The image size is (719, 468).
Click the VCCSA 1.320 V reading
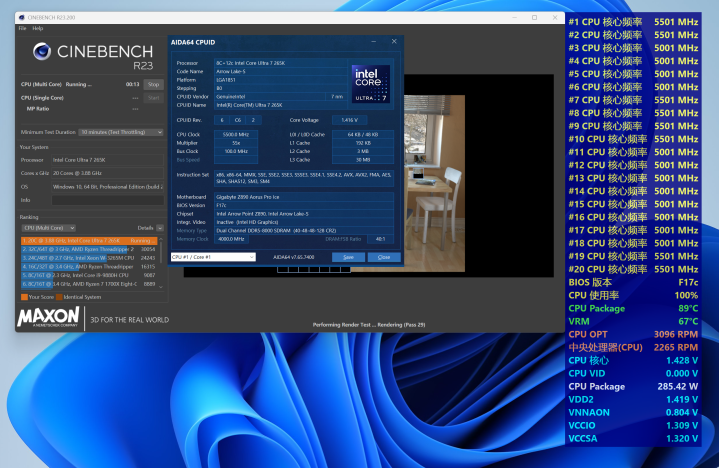coord(633,439)
